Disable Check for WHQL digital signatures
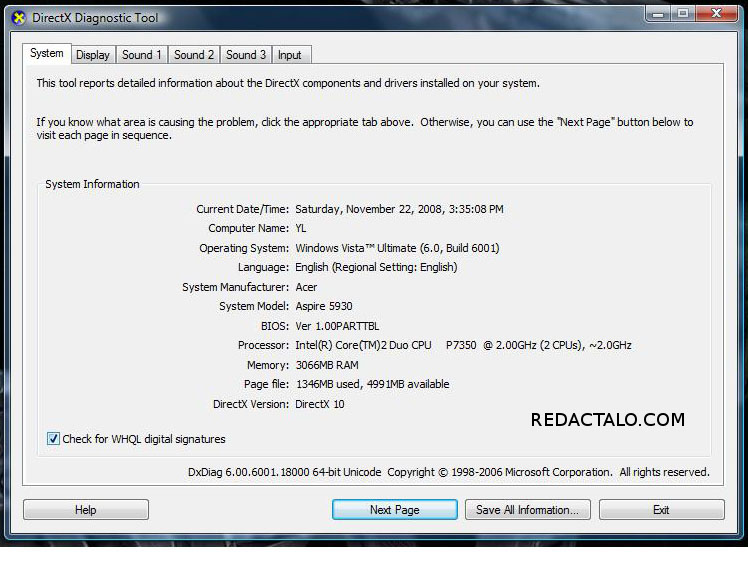This screenshot has width=748, height=563. (x=53, y=439)
